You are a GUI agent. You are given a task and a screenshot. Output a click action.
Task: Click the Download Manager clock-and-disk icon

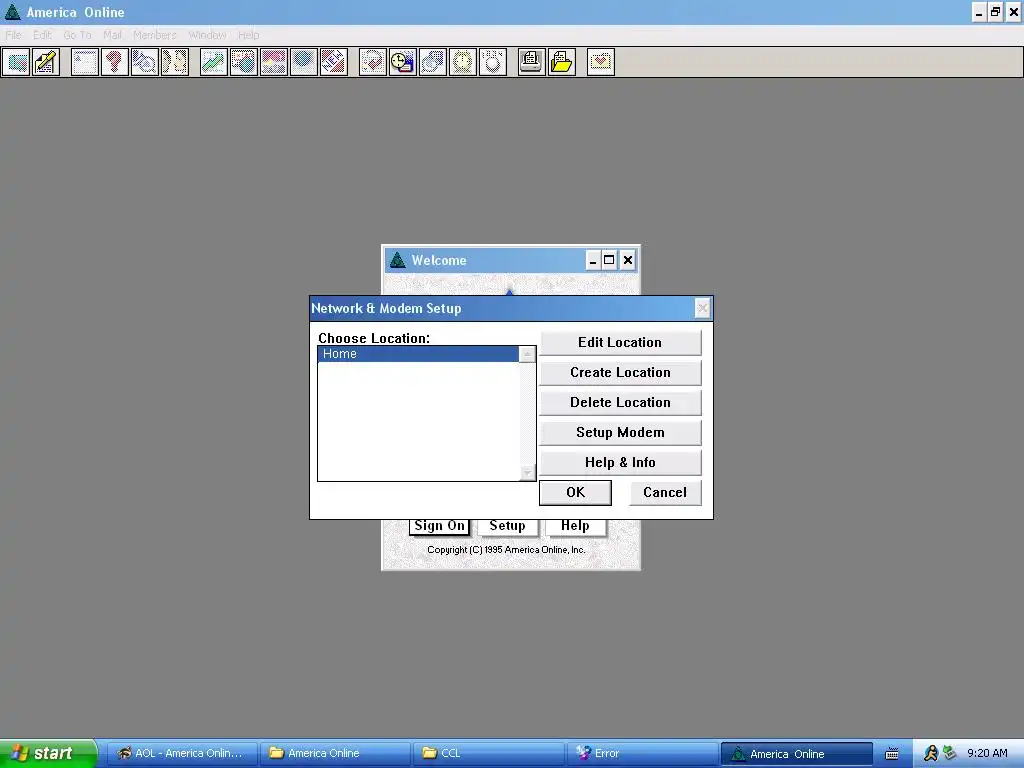(403, 62)
